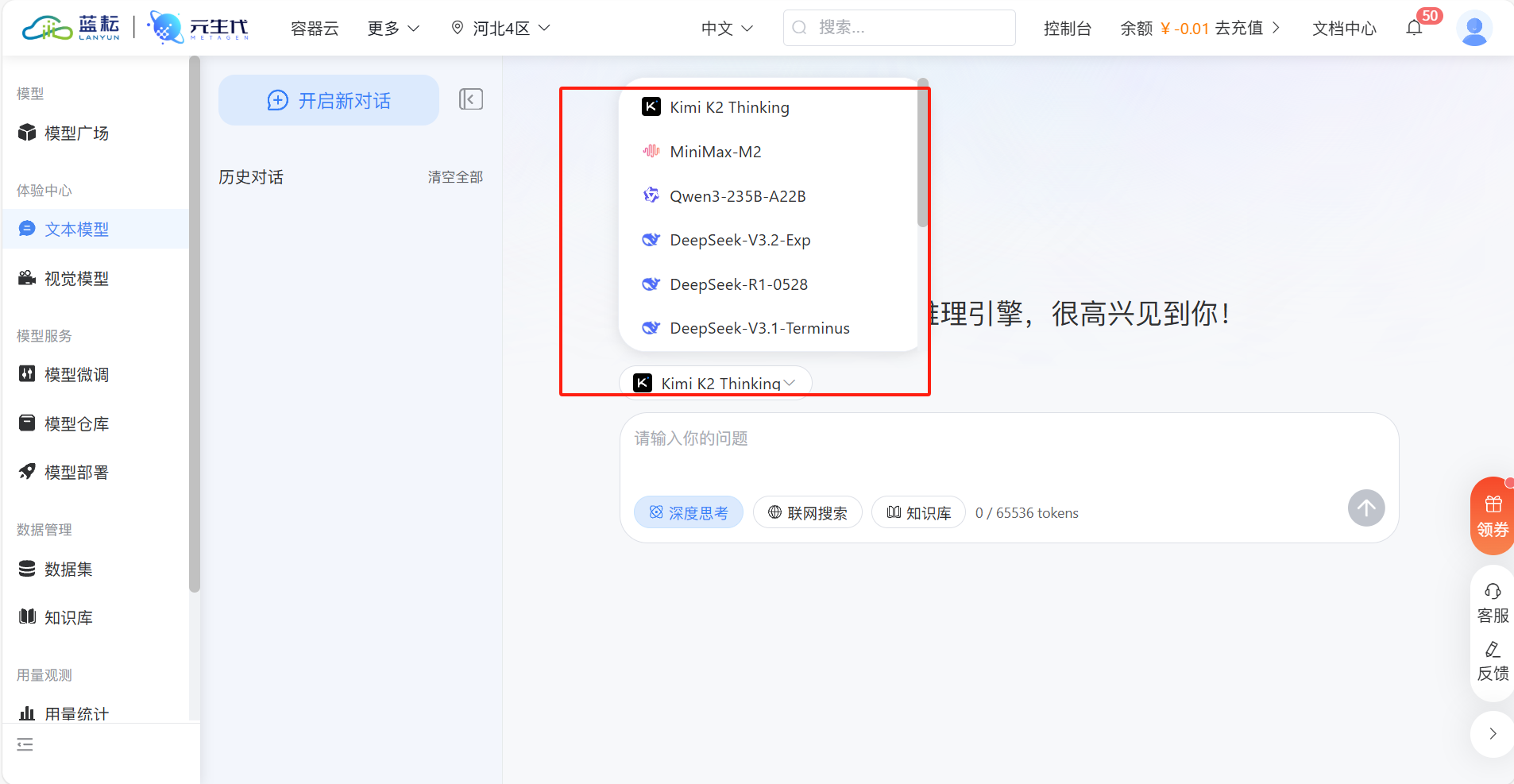This screenshot has width=1514, height=784.
Task: Toggle 知识库 knowledge base option
Action: [918, 512]
